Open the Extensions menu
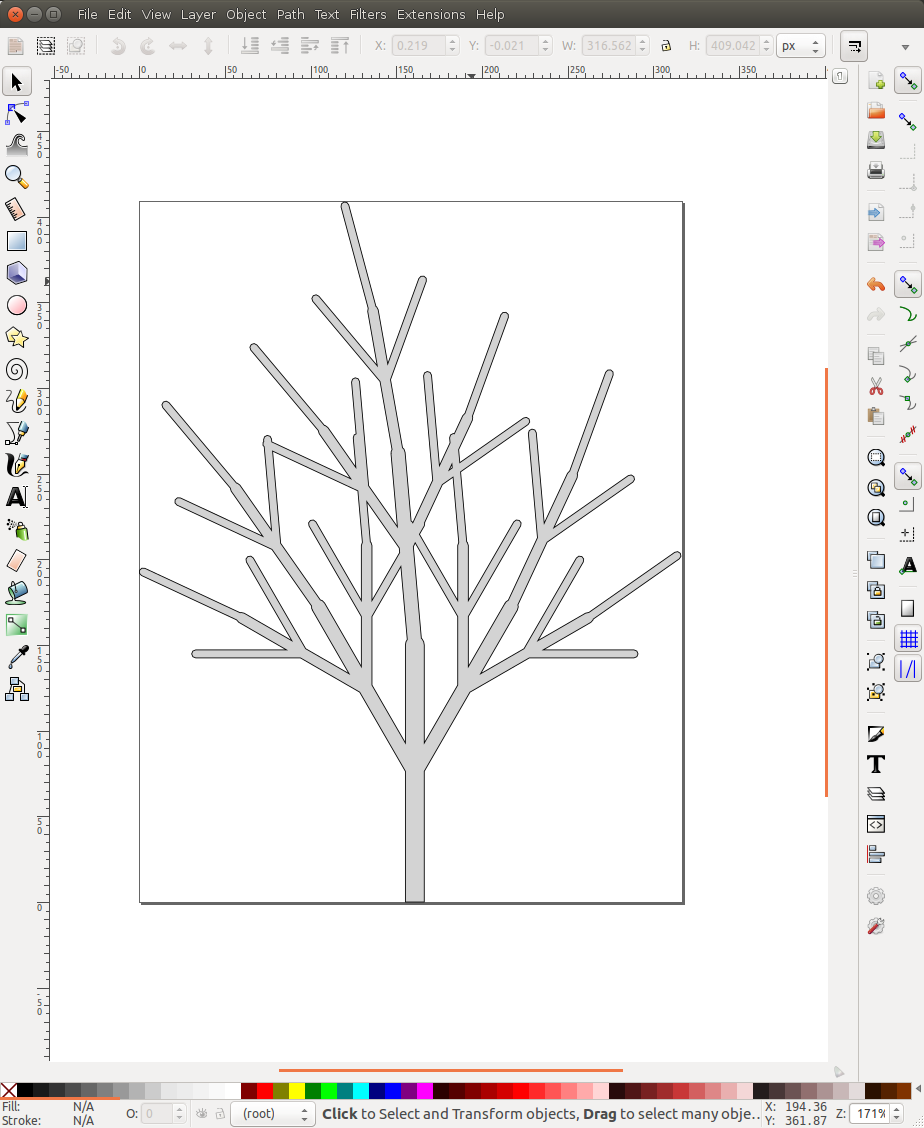The height and width of the screenshot is (1128, 924). [x=430, y=14]
